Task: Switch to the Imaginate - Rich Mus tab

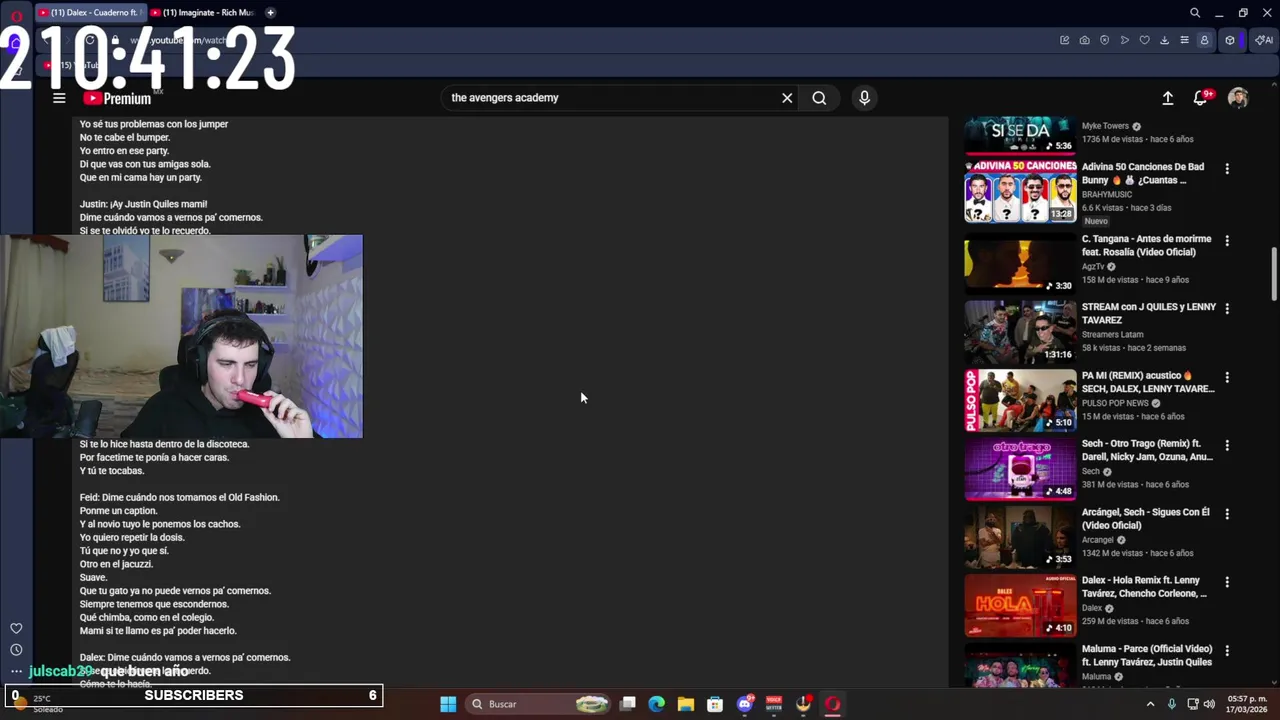Action: click(203, 13)
